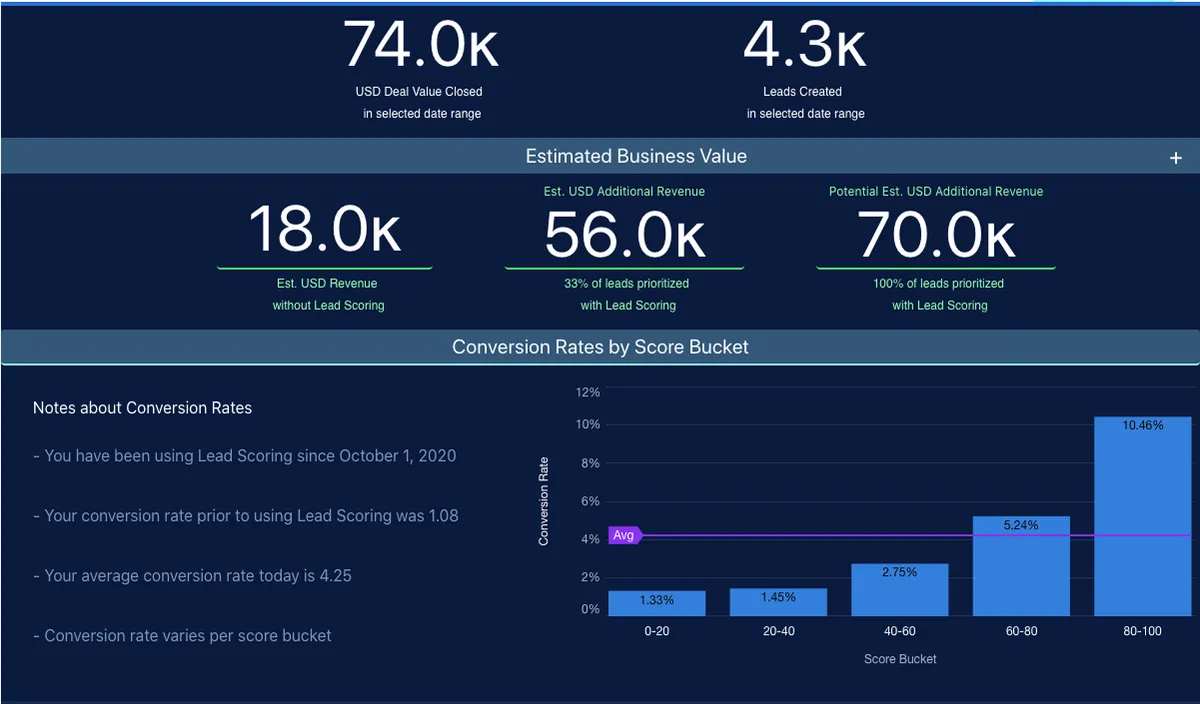Click Potential Est. USD Additional Revenue caption
1200x704 pixels.
pos(936,191)
